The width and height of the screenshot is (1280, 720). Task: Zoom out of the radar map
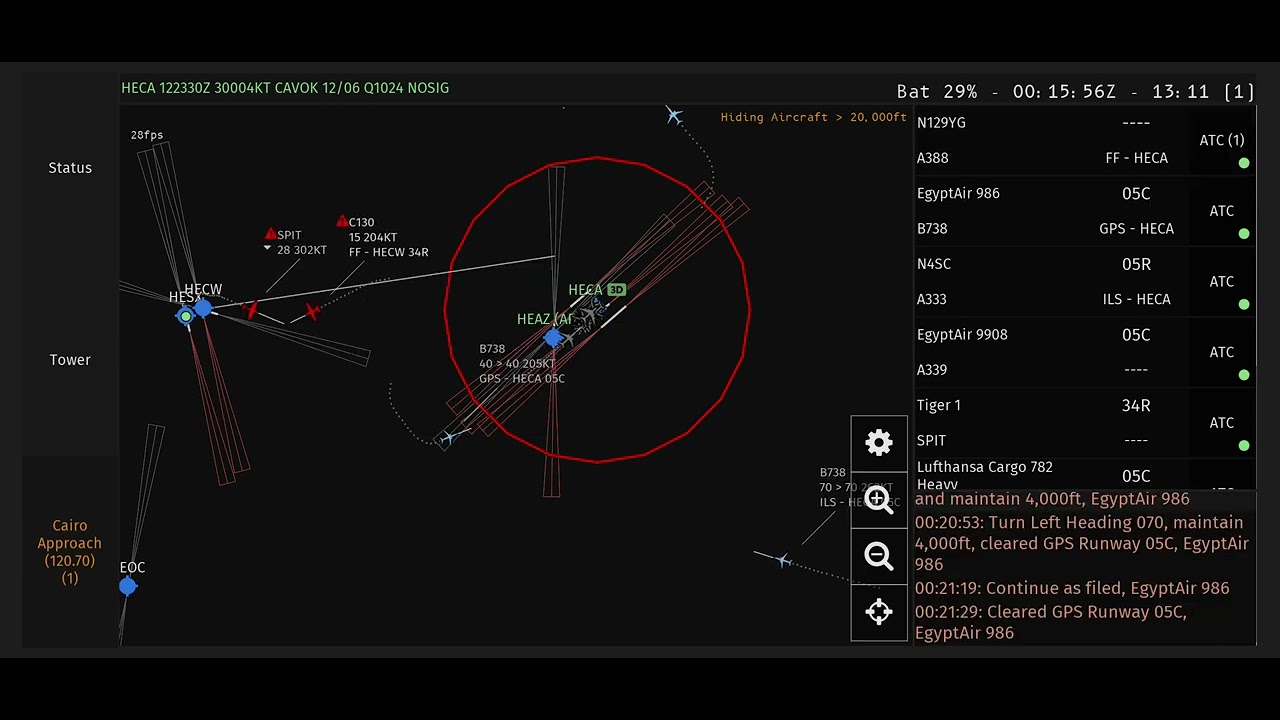point(879,556)
